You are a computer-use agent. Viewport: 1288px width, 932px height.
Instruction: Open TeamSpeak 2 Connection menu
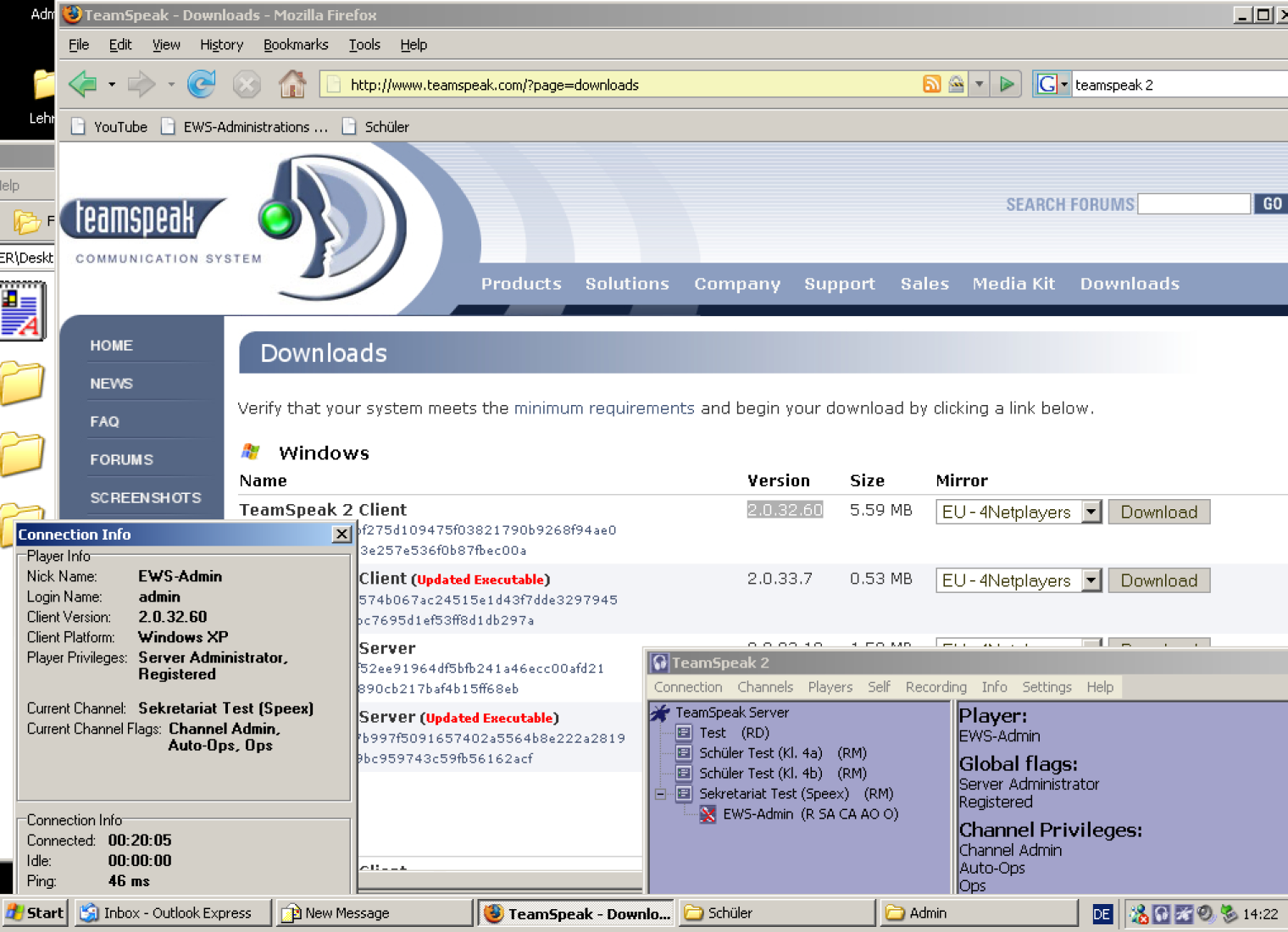click(x=688, y=687)
